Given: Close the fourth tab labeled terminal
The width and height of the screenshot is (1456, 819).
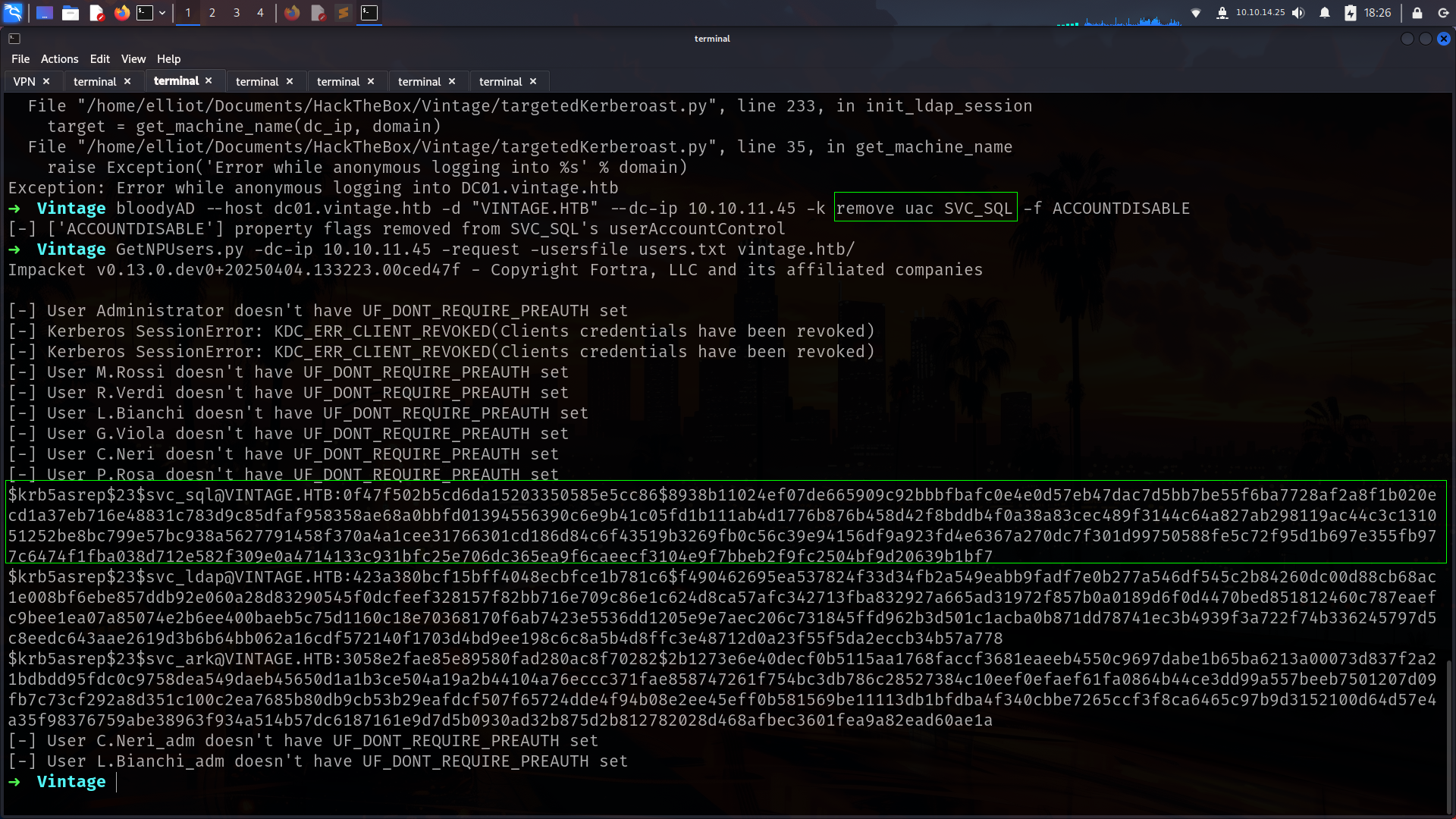Looking at the screenshot, I should pos(290,81).
